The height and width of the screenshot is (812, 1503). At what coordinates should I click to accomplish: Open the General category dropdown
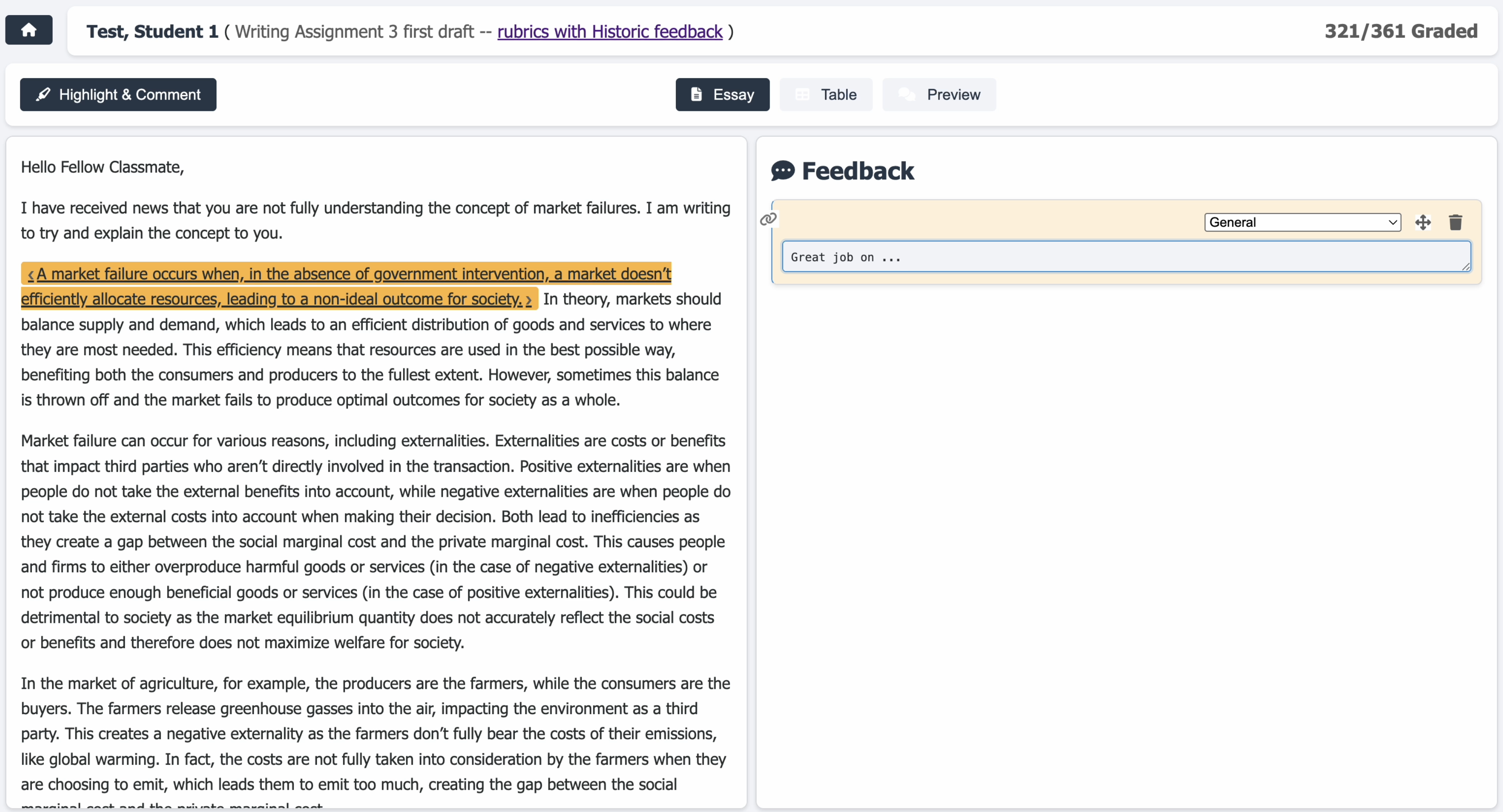[x=1302, y=222]
